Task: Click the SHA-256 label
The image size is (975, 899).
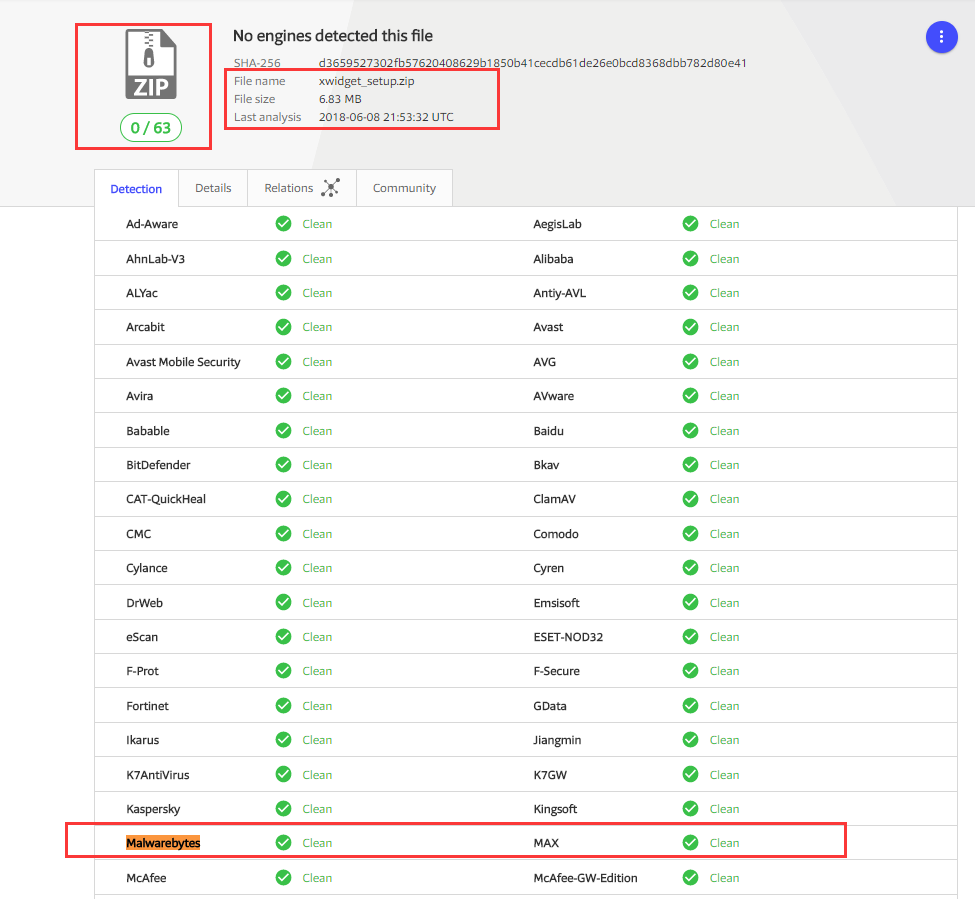Action: 257,63
